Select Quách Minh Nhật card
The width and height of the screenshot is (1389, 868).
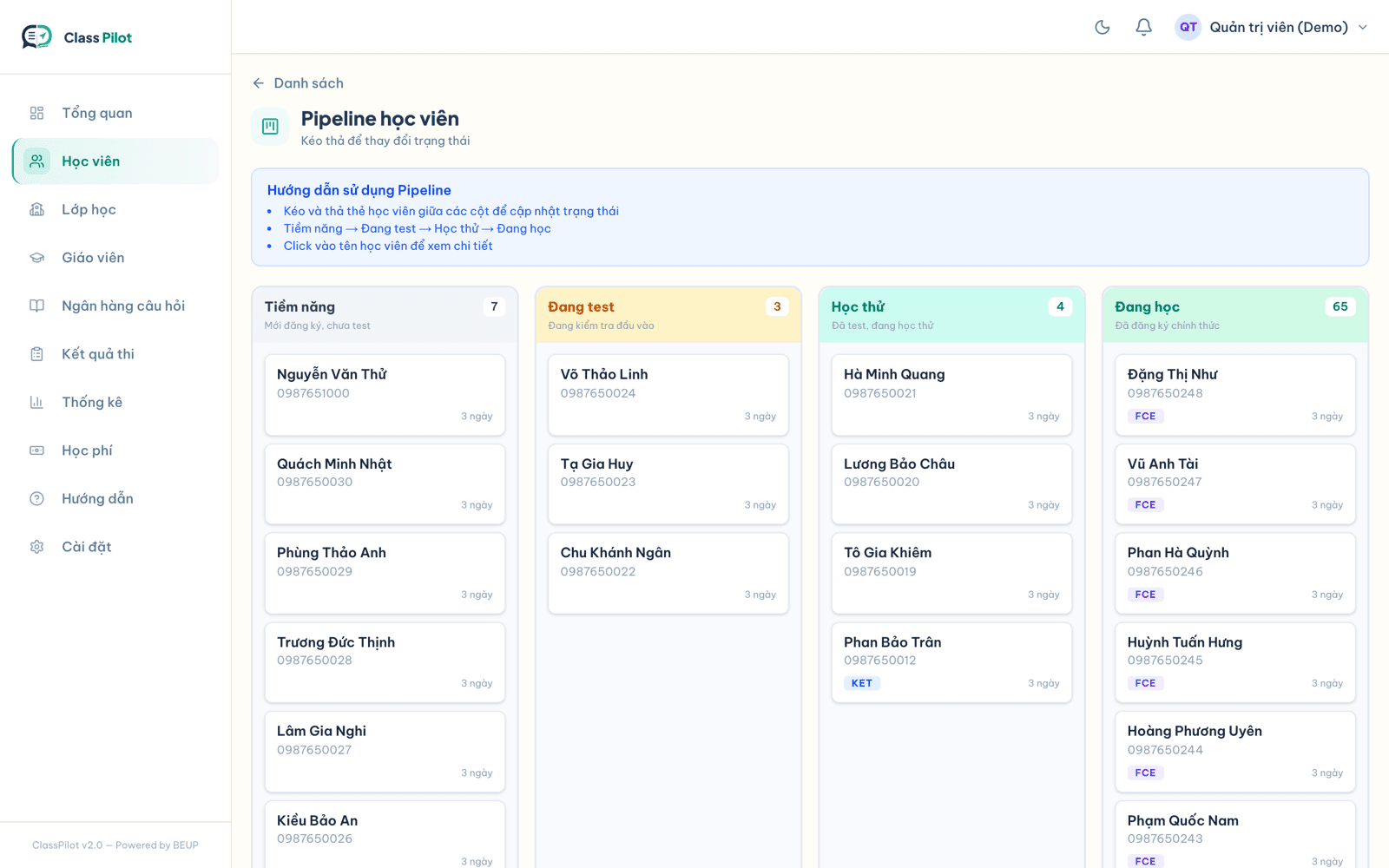pos(385,484)
